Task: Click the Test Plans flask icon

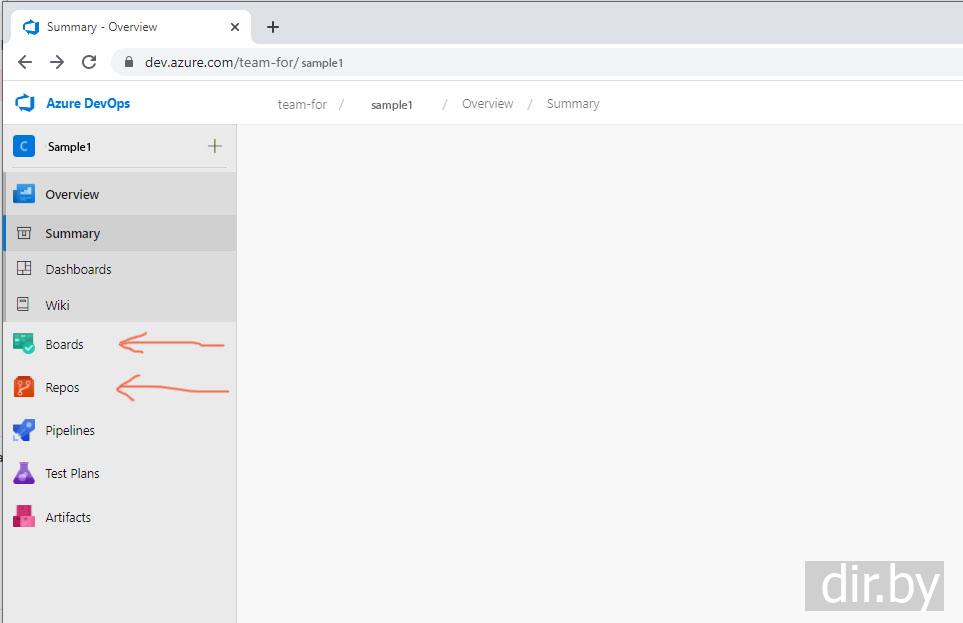Action: [24, 472]
